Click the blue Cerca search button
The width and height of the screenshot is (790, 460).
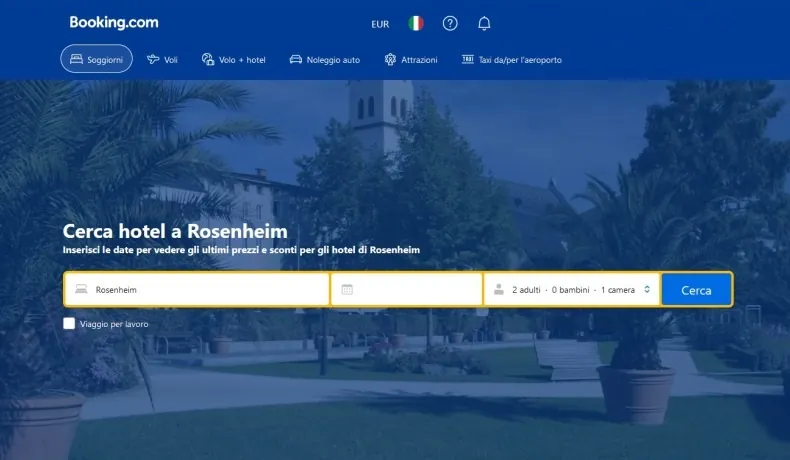click(x=696, y=290)
